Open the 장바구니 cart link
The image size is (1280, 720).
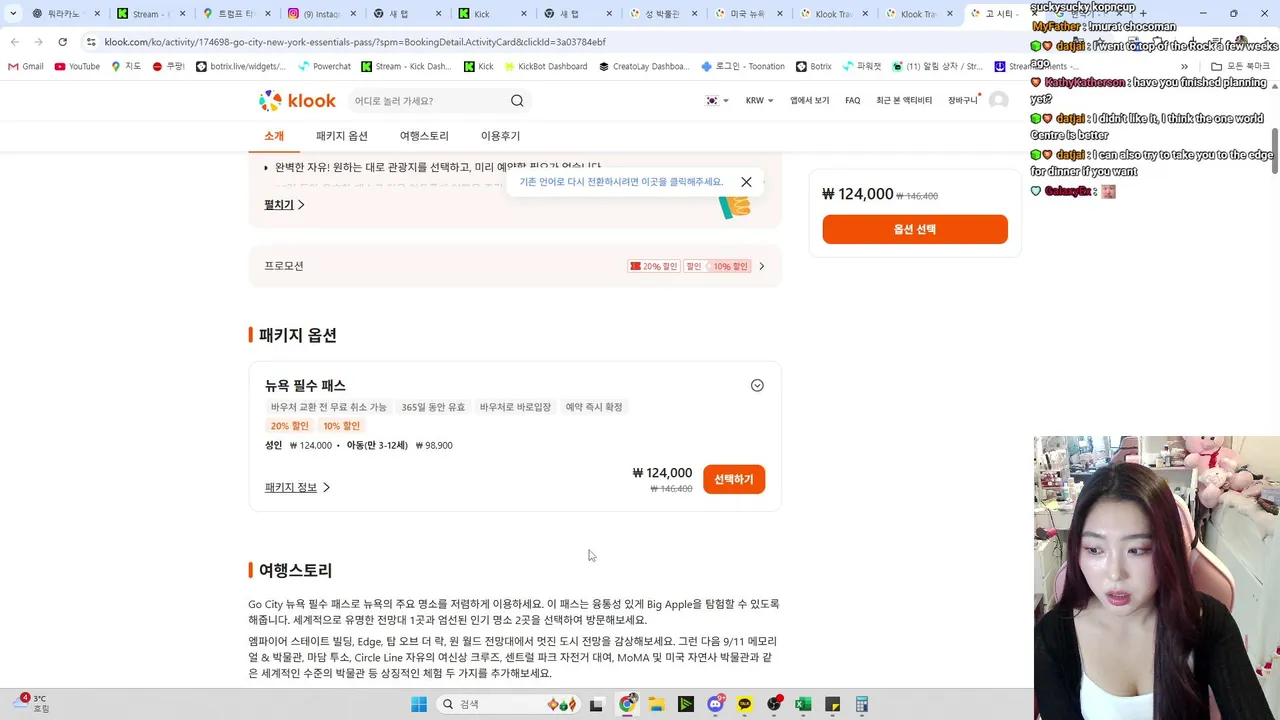pos(962,100)
